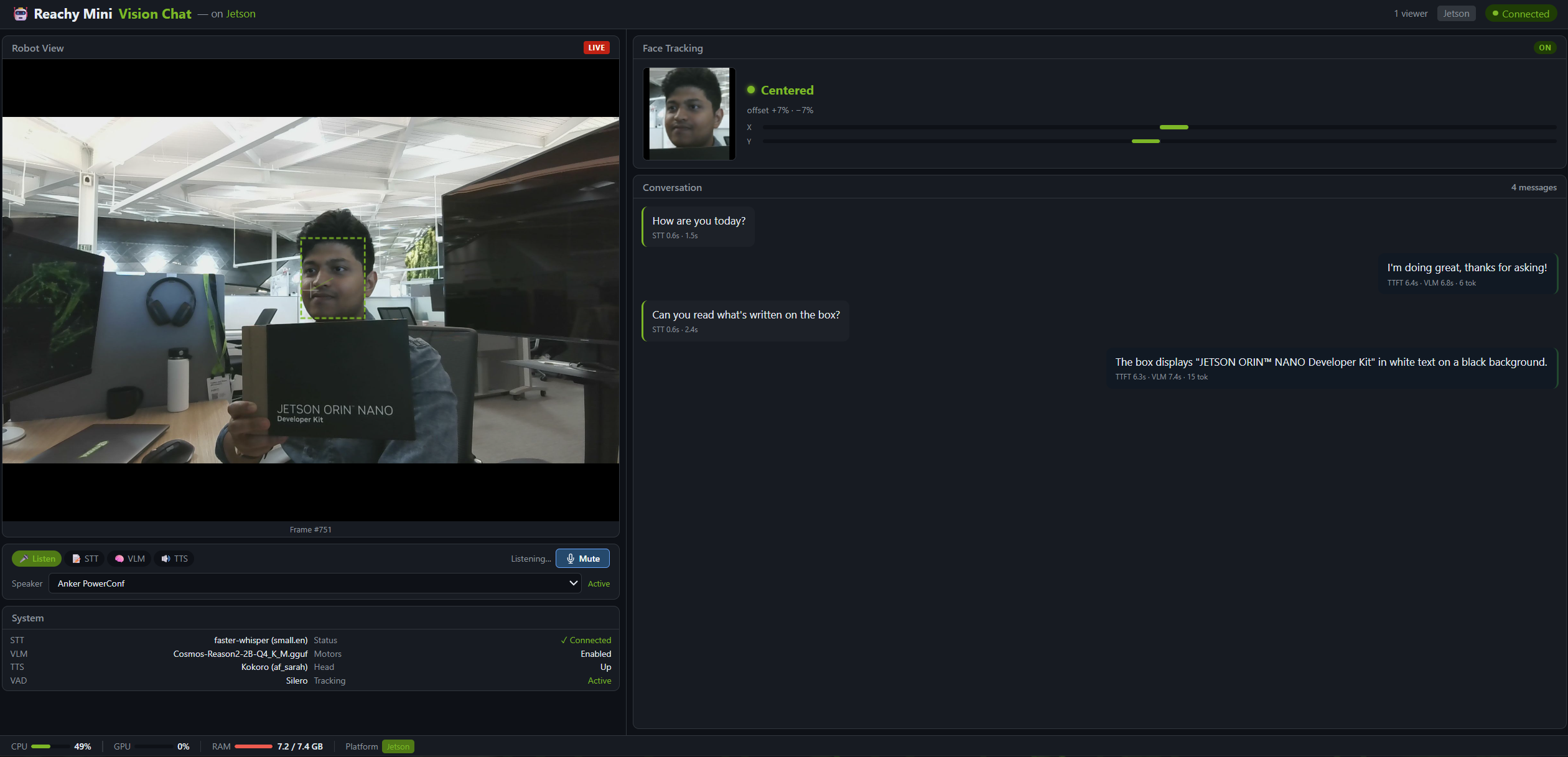
Task: Click the brain icon next to VLM
Action: tap(119, 559)
